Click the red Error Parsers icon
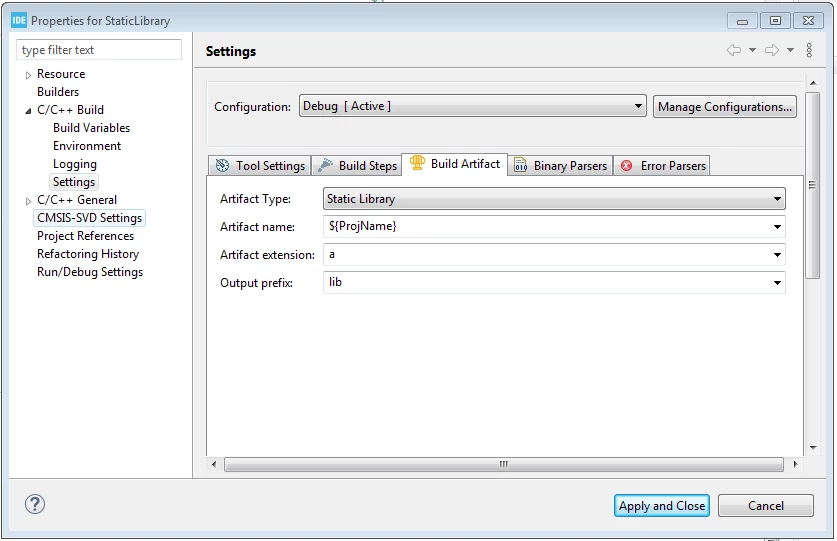 pos(627,166)
